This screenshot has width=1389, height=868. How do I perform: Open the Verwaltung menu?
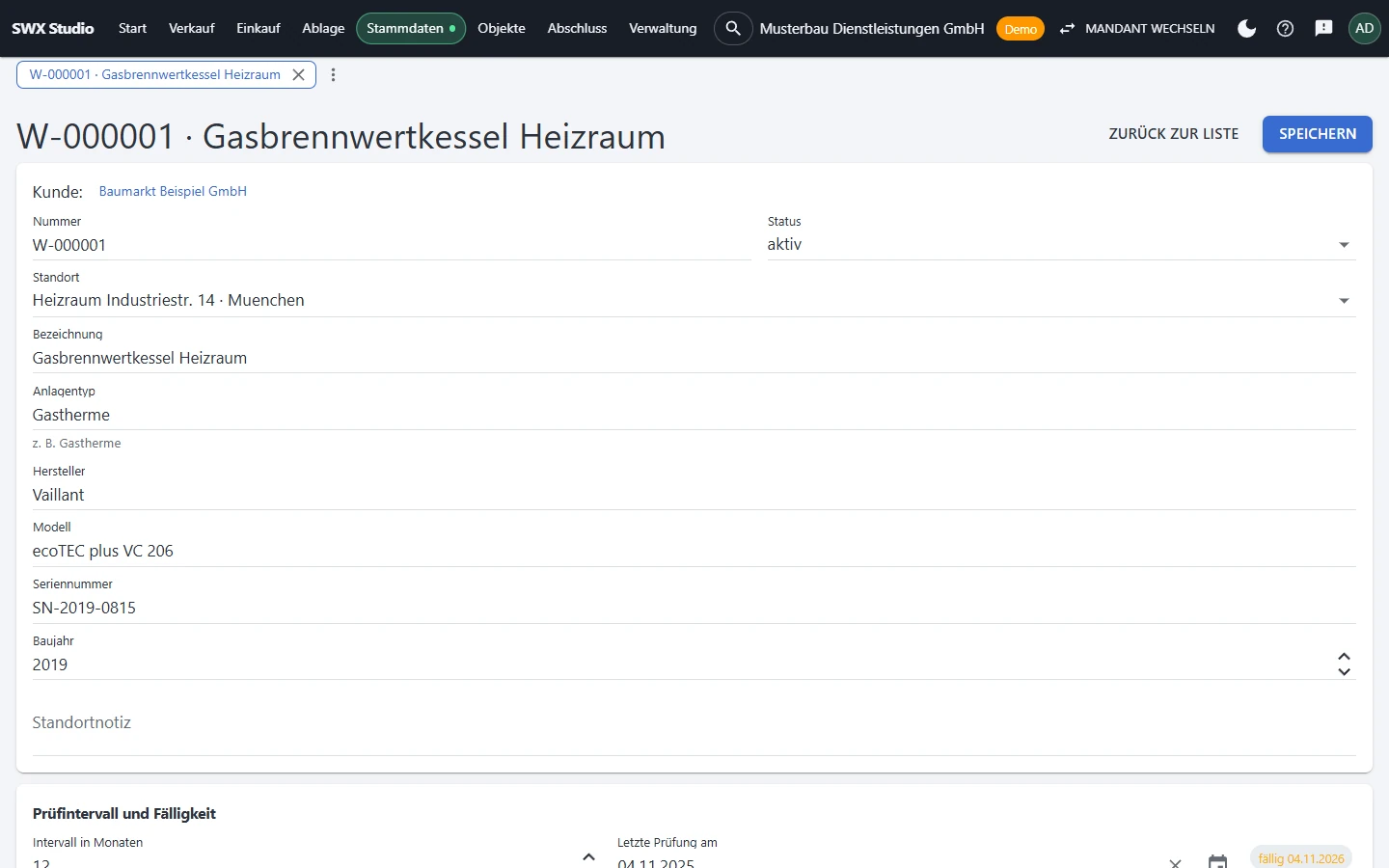click(x=663, y=29)
